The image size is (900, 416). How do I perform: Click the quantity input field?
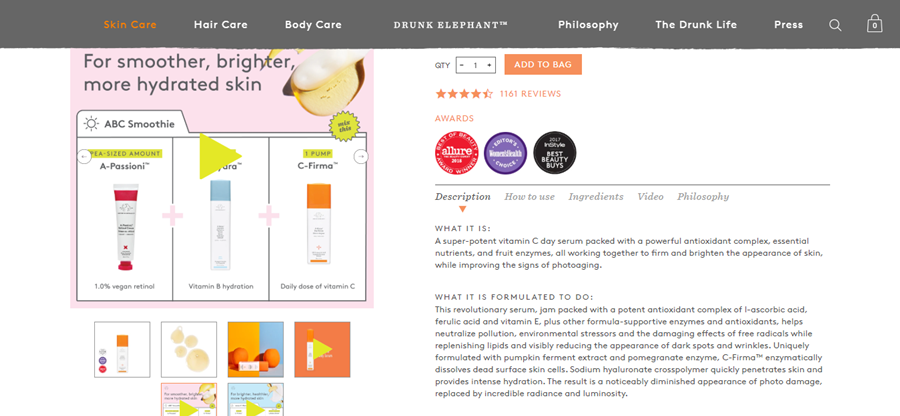pos(476,65)
